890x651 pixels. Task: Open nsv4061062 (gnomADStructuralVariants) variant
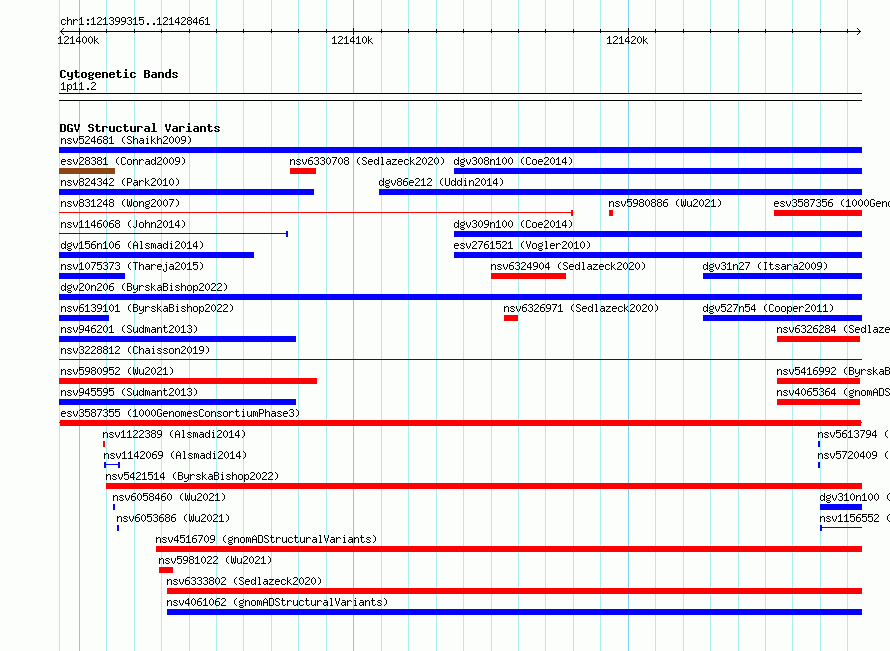point(277,602)
